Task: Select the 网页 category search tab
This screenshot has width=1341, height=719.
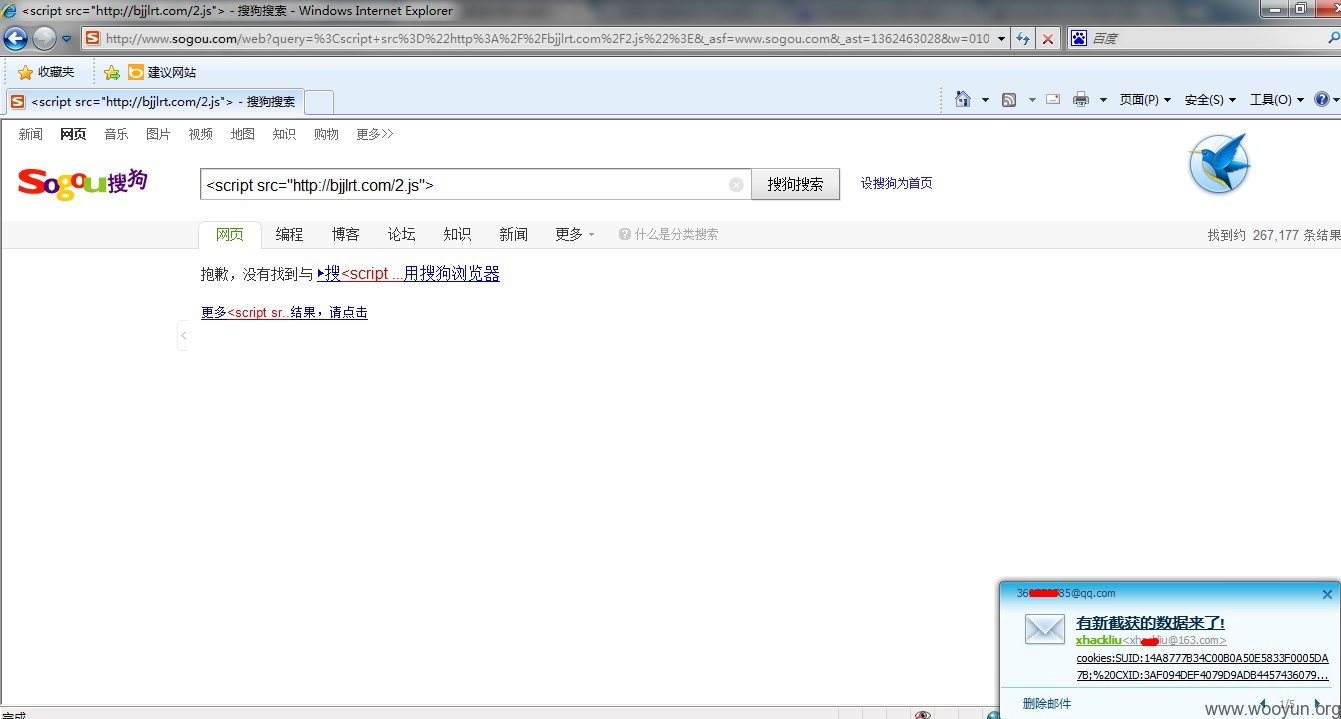Action: tap(230, 234)
